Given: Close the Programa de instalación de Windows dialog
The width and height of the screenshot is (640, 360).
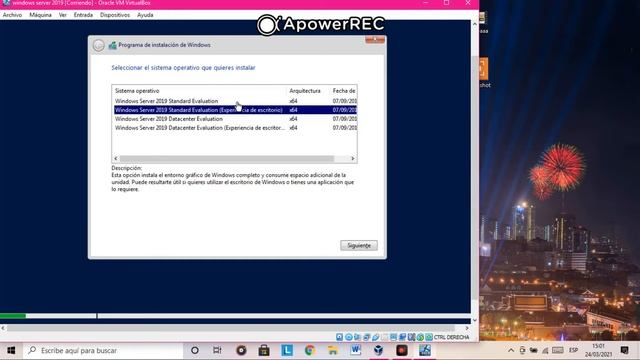Looking at the screenshot, I should click(x=375, y=40).
